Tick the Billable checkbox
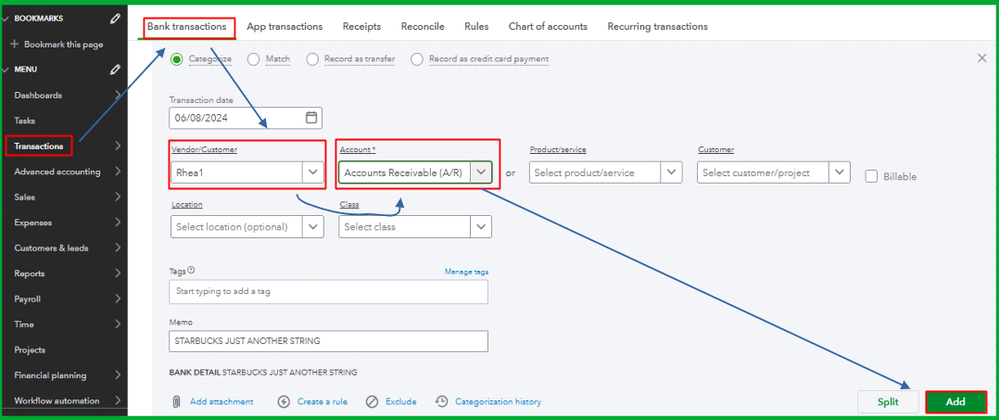The height and width of the screenshot is (420, 999). point(871,177)
